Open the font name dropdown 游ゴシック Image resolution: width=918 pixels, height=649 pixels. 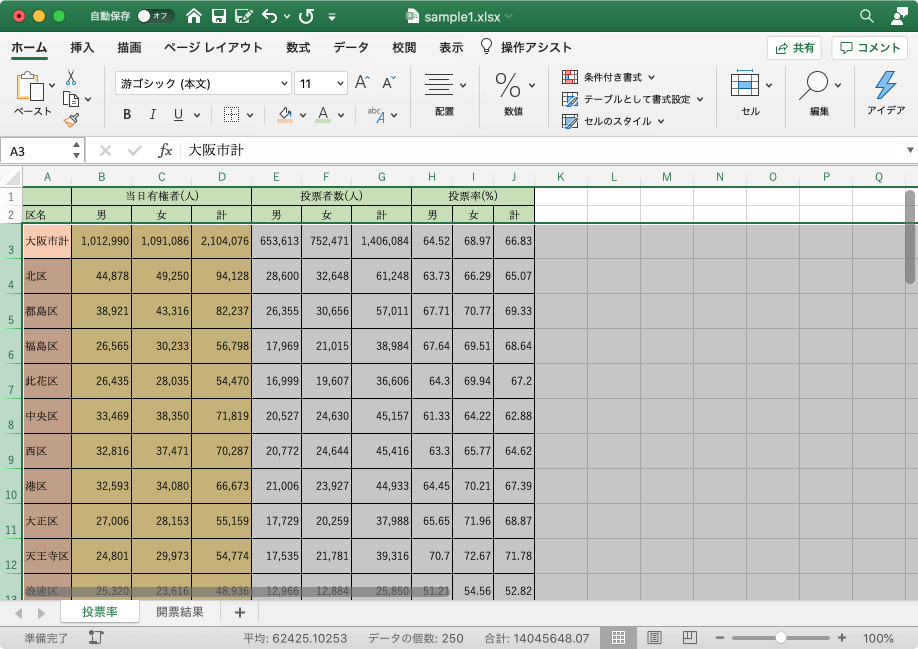[202, 83]
